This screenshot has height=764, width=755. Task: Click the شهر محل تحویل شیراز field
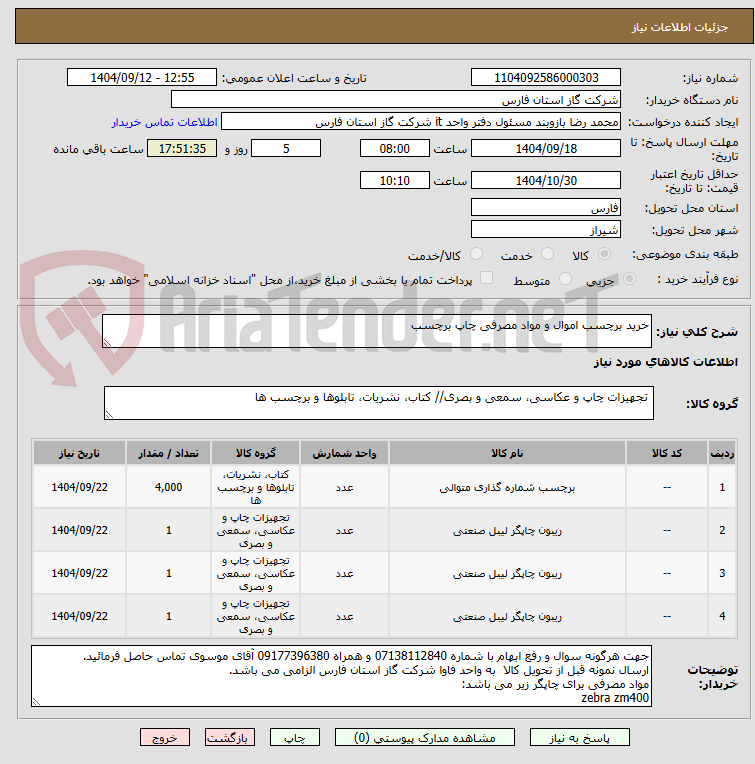546,229
